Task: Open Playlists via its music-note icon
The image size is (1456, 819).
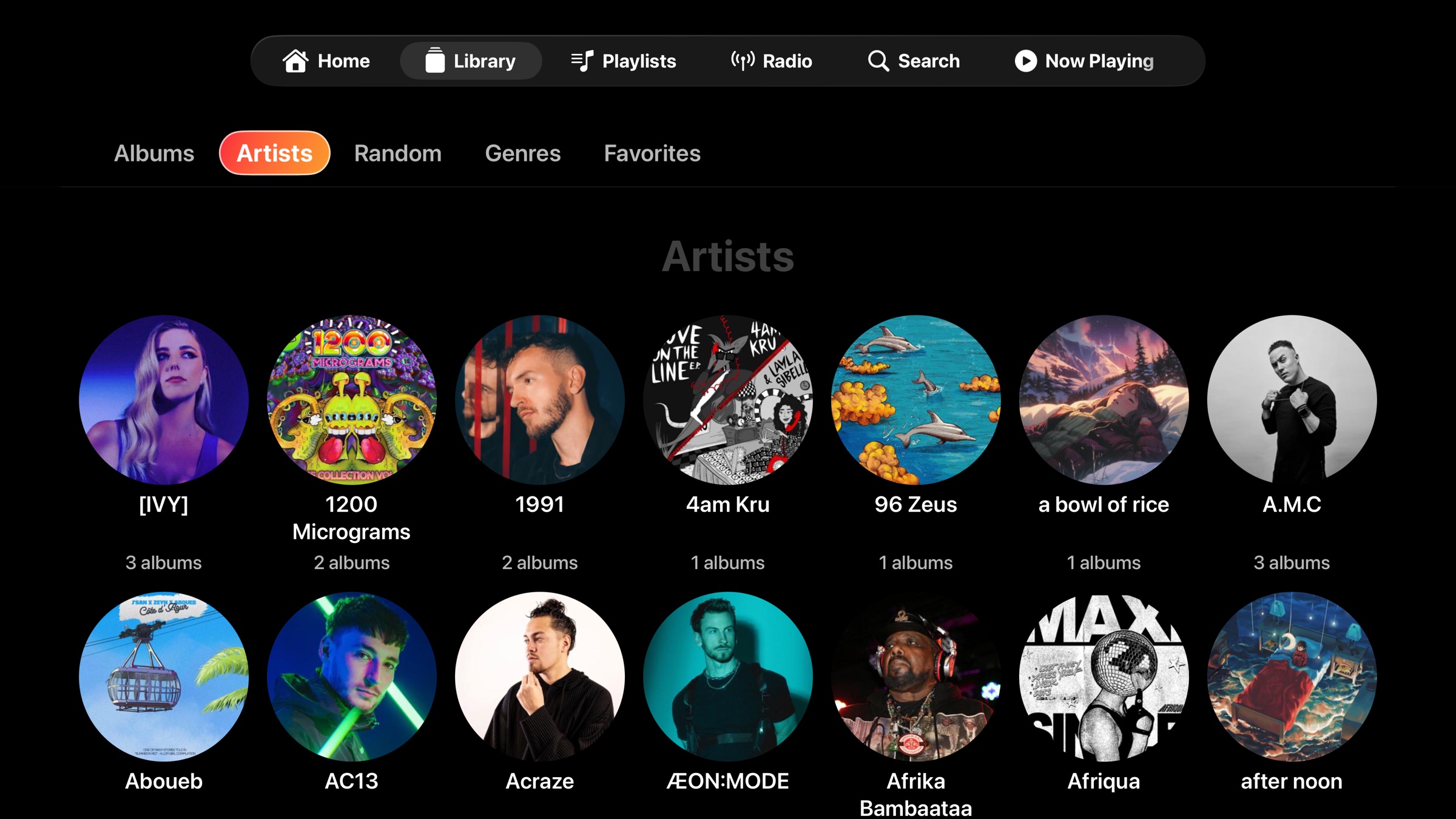Action: click(582, 60)
